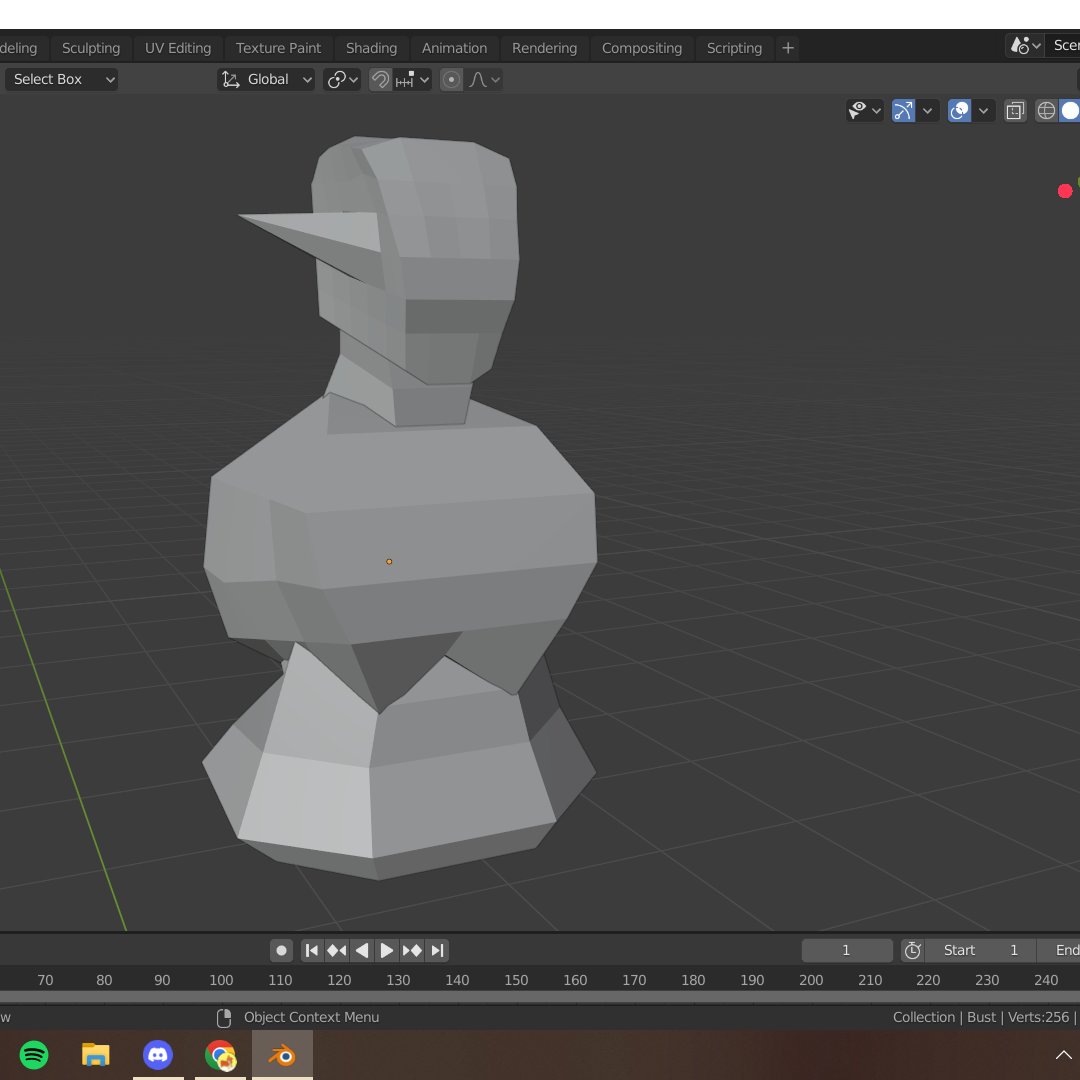Switch to the UV Editing workspace tab
Viewport: 1080px width, 1080px height.
[x=178, y=48]
